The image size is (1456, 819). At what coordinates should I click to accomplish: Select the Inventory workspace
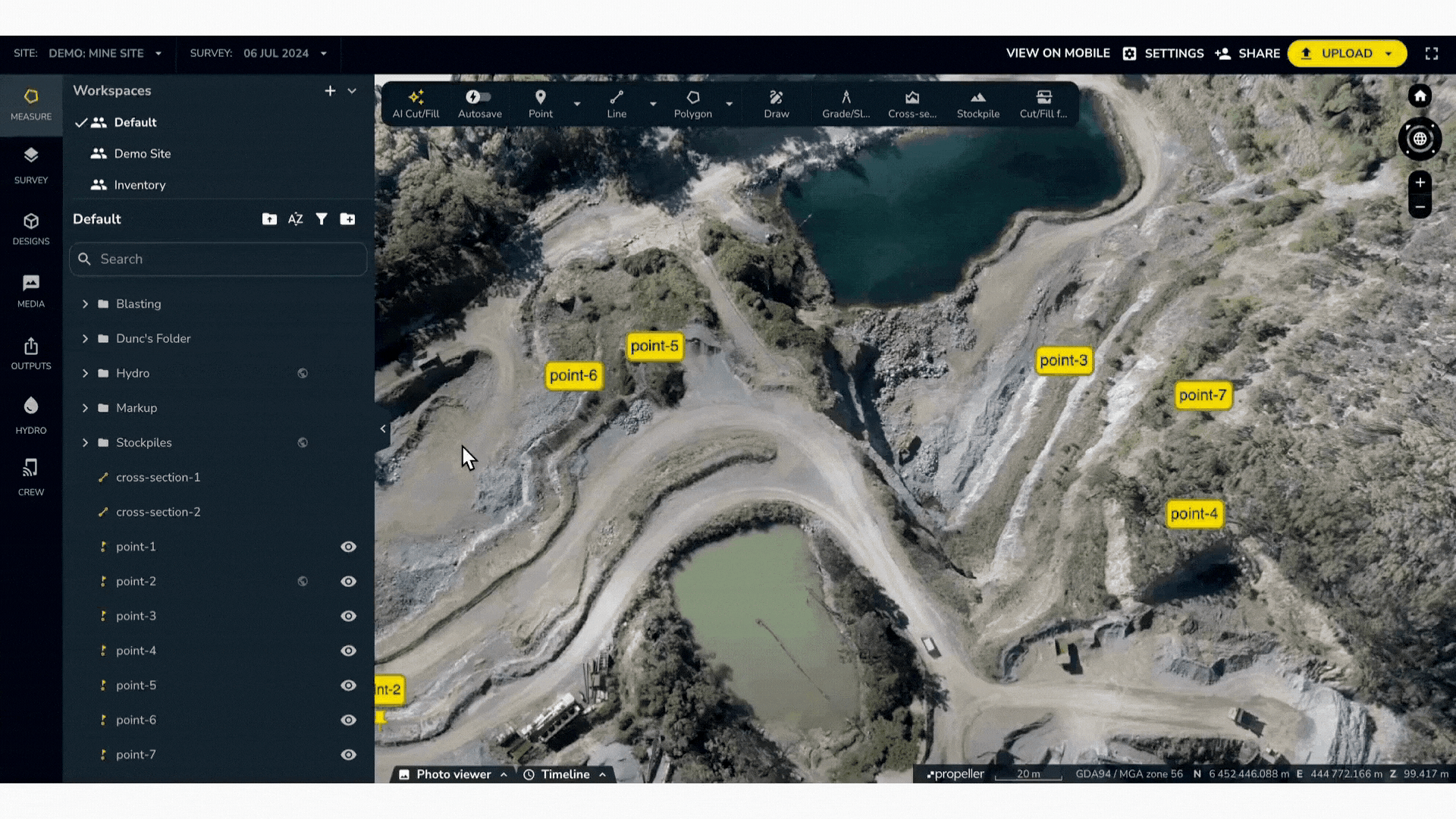140,185
